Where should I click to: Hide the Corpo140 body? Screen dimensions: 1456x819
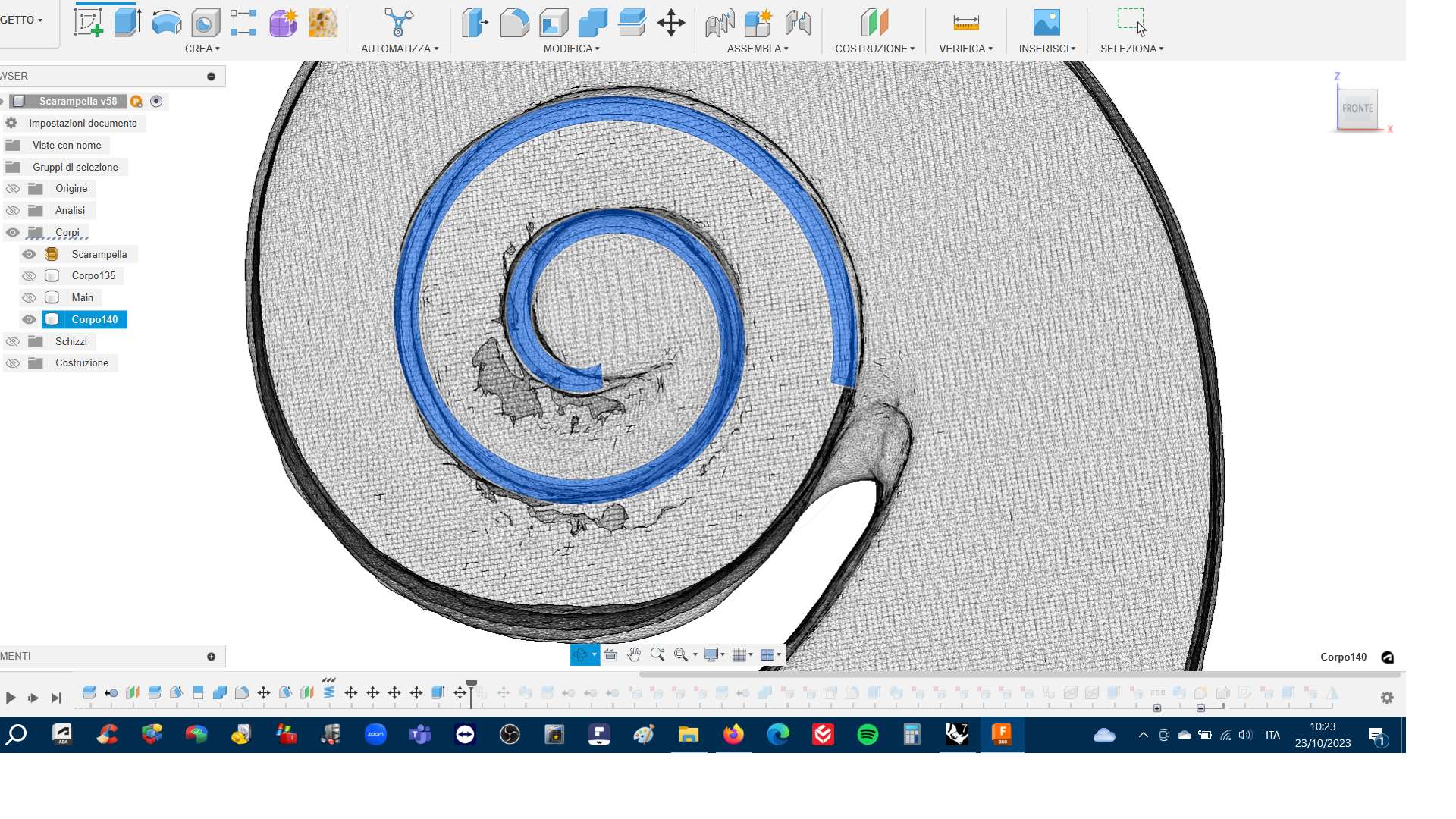(29, 320)
